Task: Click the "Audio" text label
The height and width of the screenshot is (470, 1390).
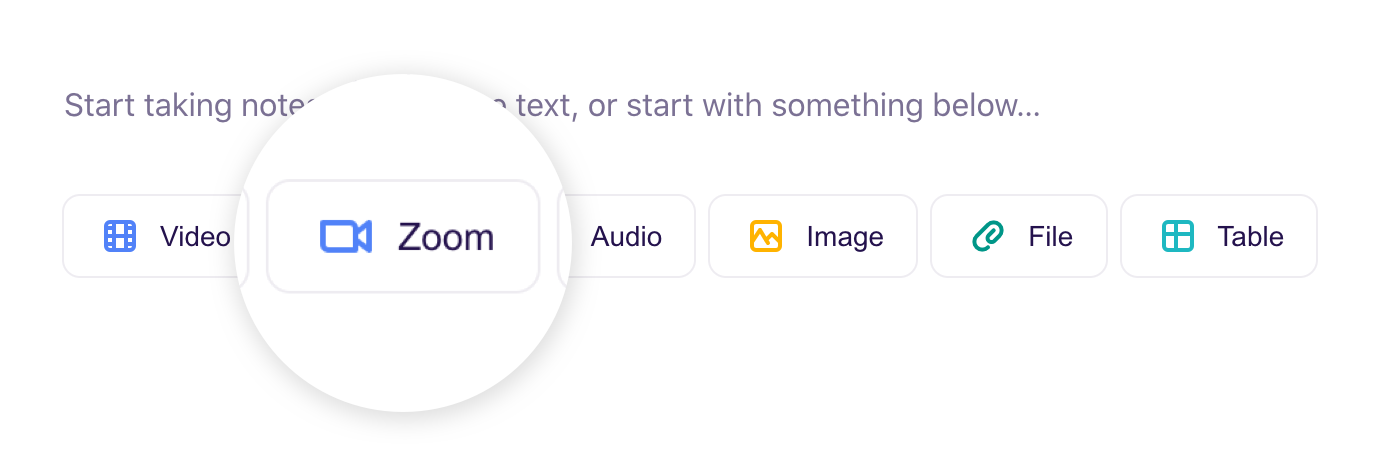Action: click(x=626, y=237)
